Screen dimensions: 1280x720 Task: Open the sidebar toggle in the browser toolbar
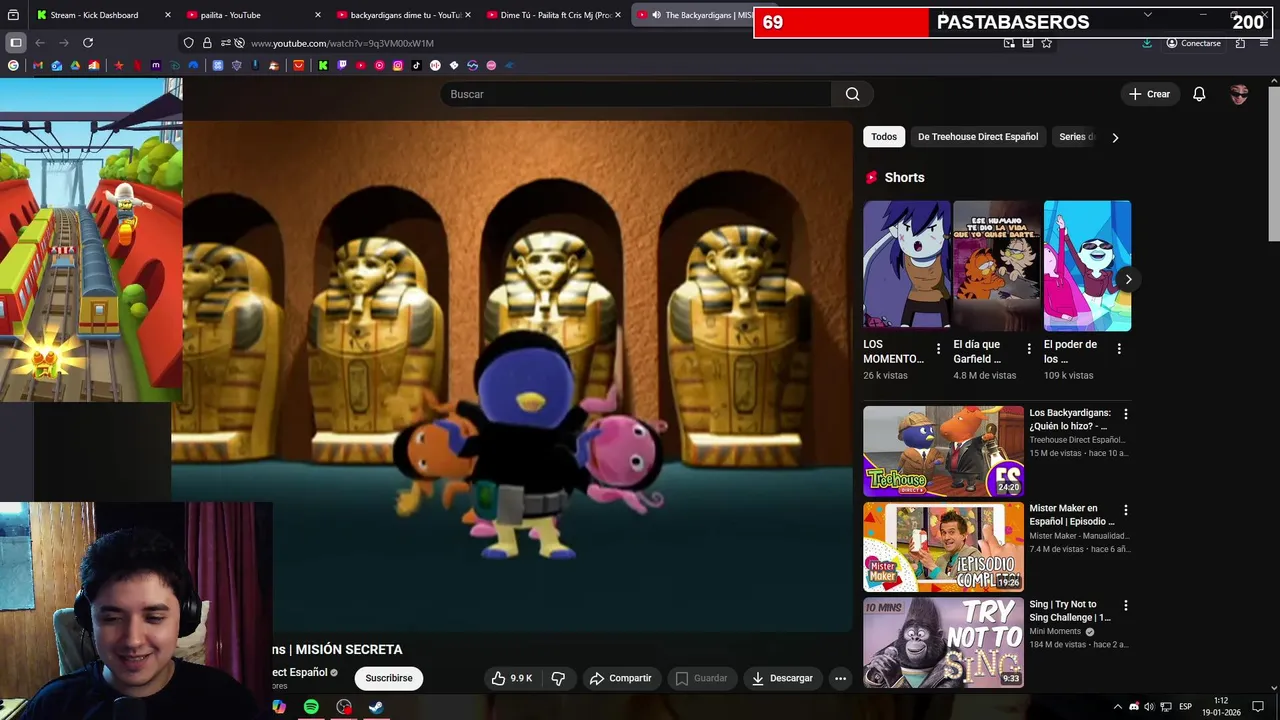[x=15, y=43]
